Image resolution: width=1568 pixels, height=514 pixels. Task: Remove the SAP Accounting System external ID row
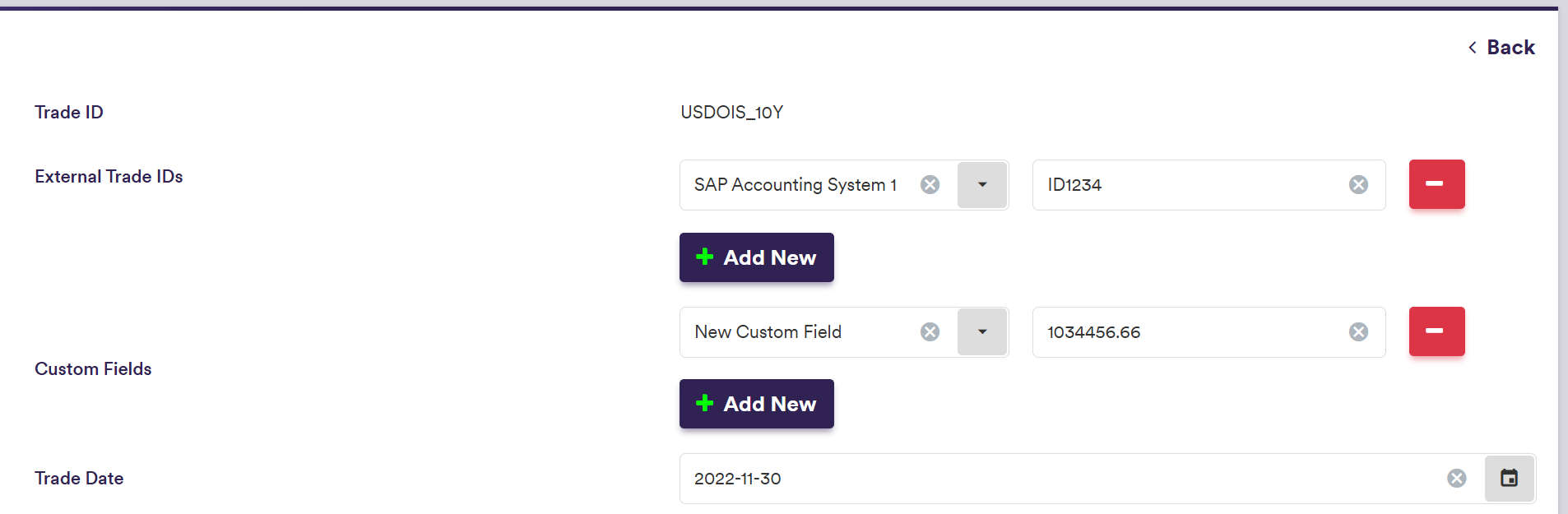[1436, 184]
